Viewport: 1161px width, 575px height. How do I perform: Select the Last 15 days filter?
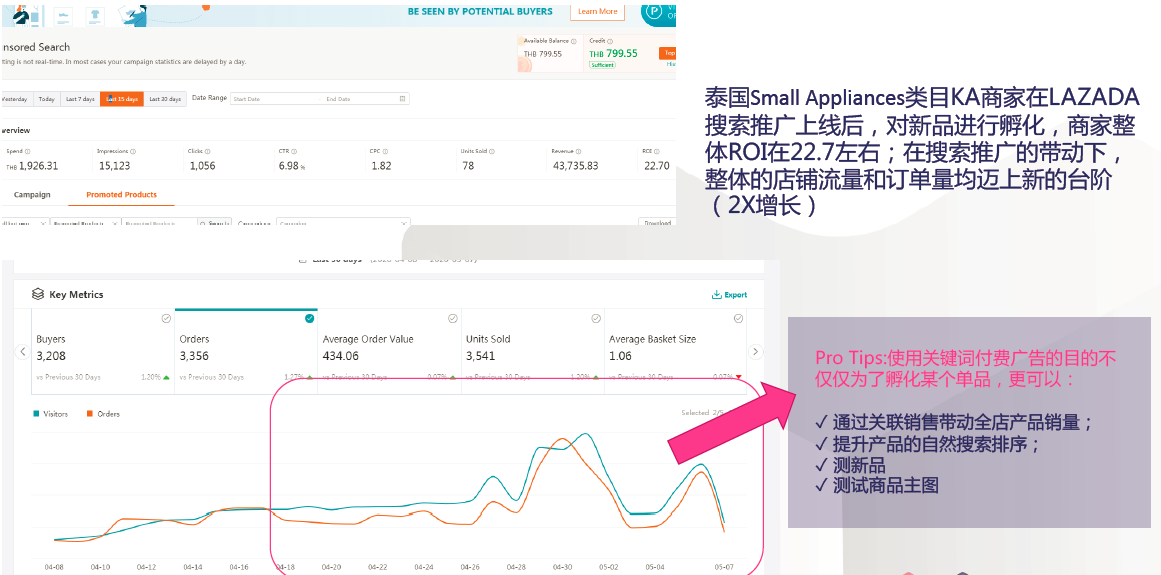122,99
